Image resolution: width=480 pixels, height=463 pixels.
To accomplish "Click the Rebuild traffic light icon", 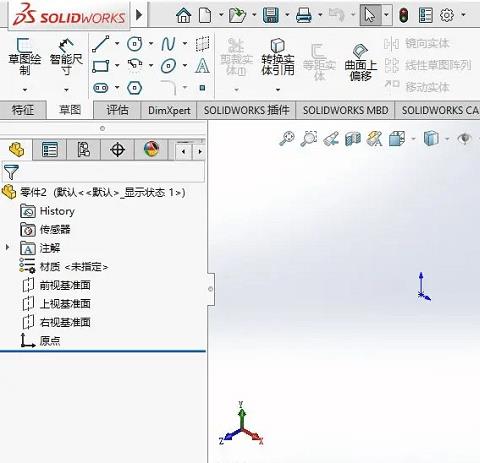I will click(404, 15).
